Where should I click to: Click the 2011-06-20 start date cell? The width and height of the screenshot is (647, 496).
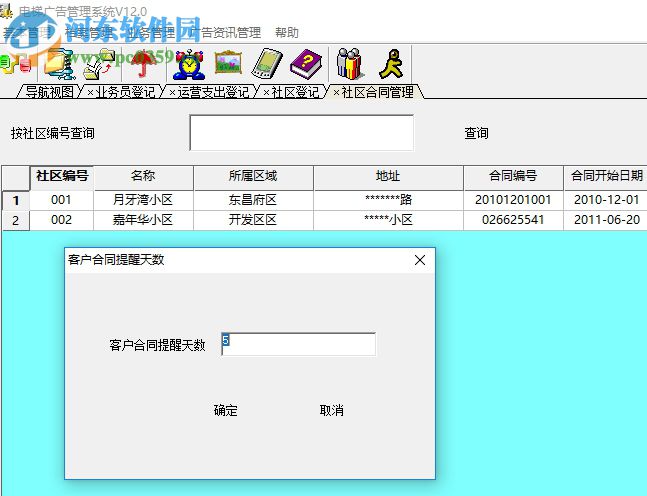click(x=605, y=220)
